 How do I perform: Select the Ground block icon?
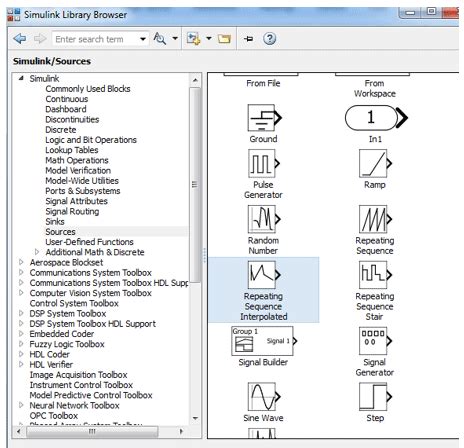coord(264,118)
